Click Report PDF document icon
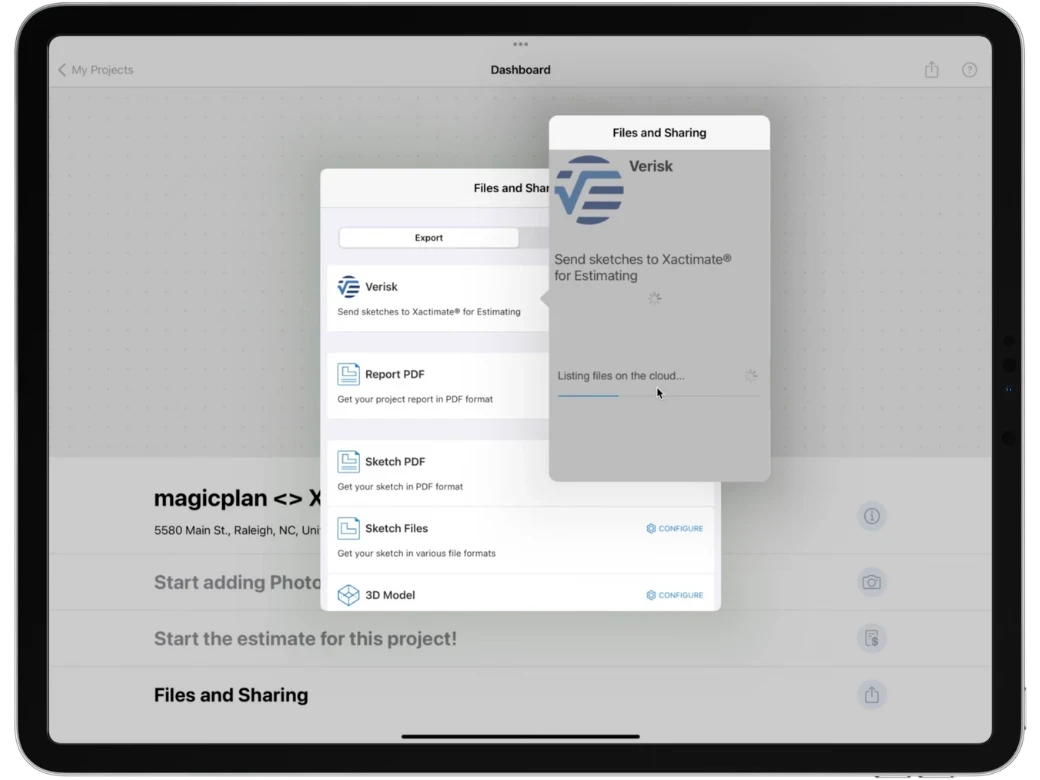The image size is (1040, 780). [348, 374]
